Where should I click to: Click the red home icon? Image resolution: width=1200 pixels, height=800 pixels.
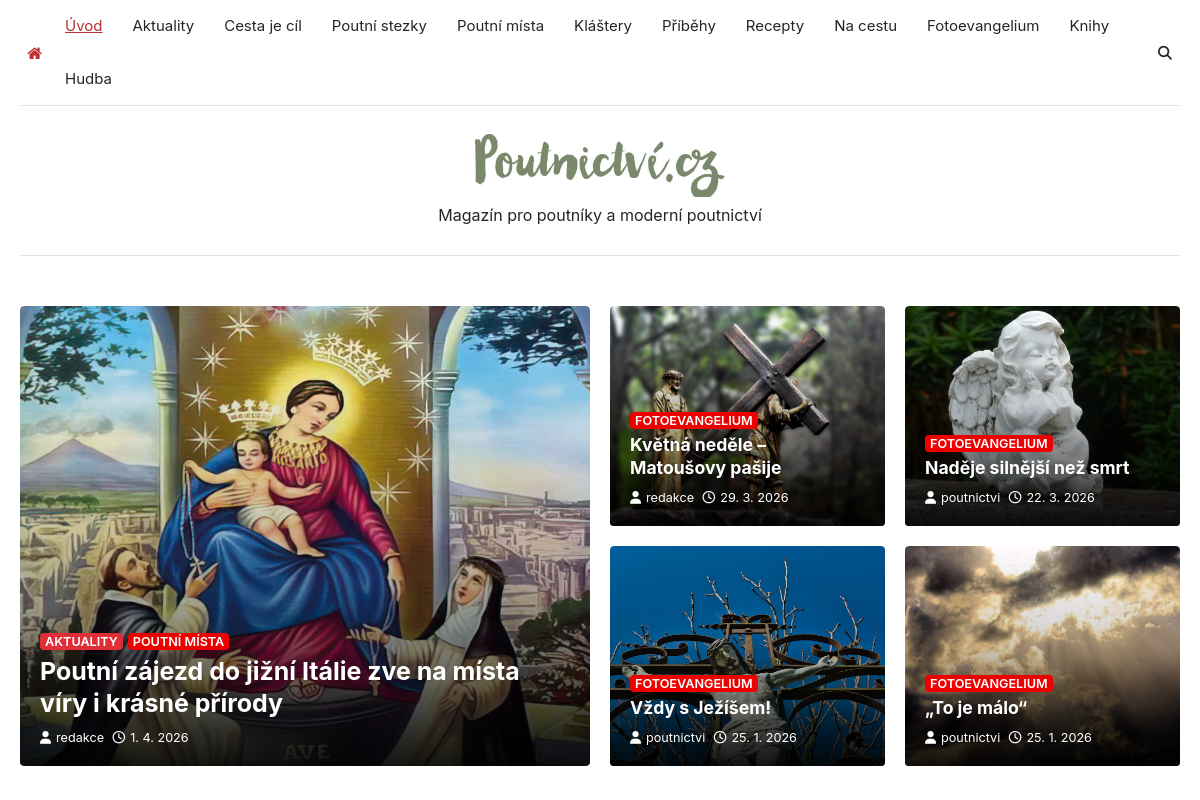pos(35,53)
